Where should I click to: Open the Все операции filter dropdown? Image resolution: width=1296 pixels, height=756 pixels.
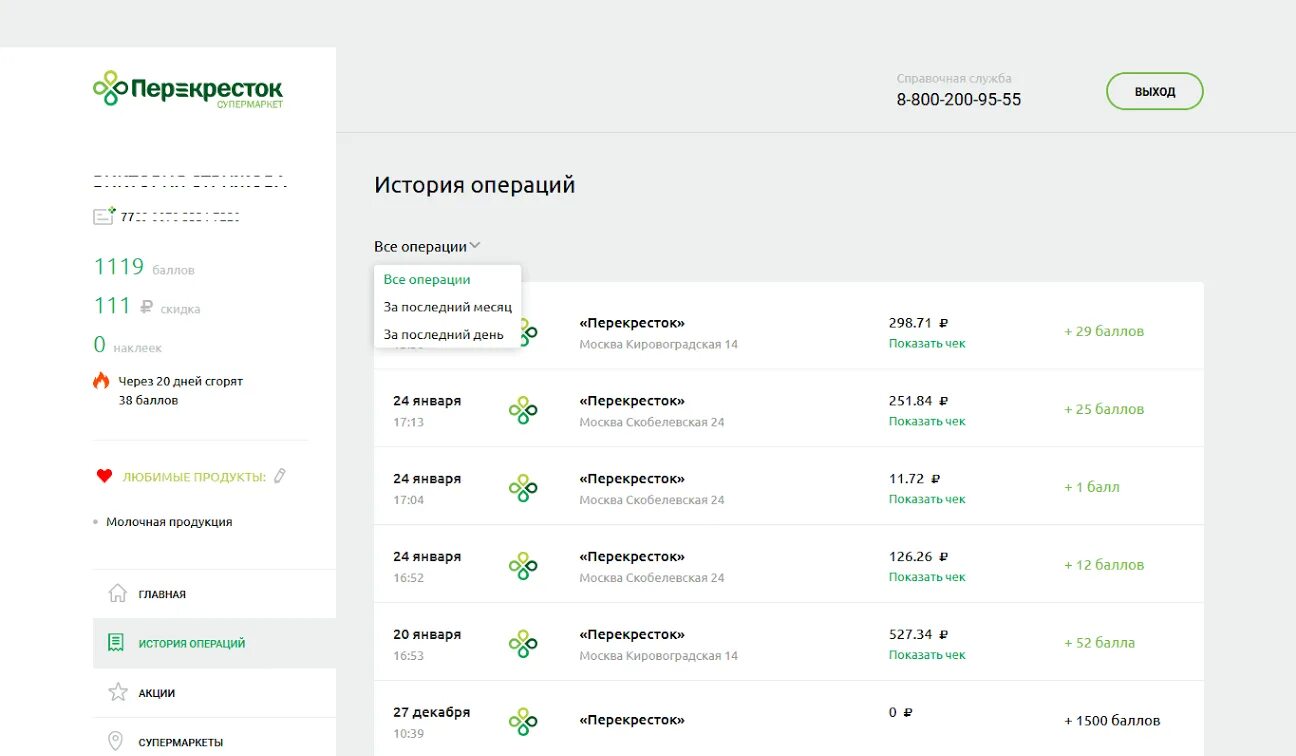pos(428,246)
